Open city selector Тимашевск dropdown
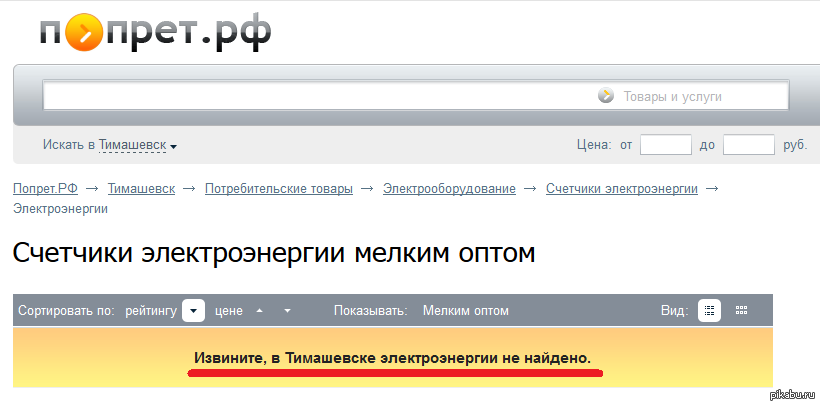820x406 pixels. [138, 145]
